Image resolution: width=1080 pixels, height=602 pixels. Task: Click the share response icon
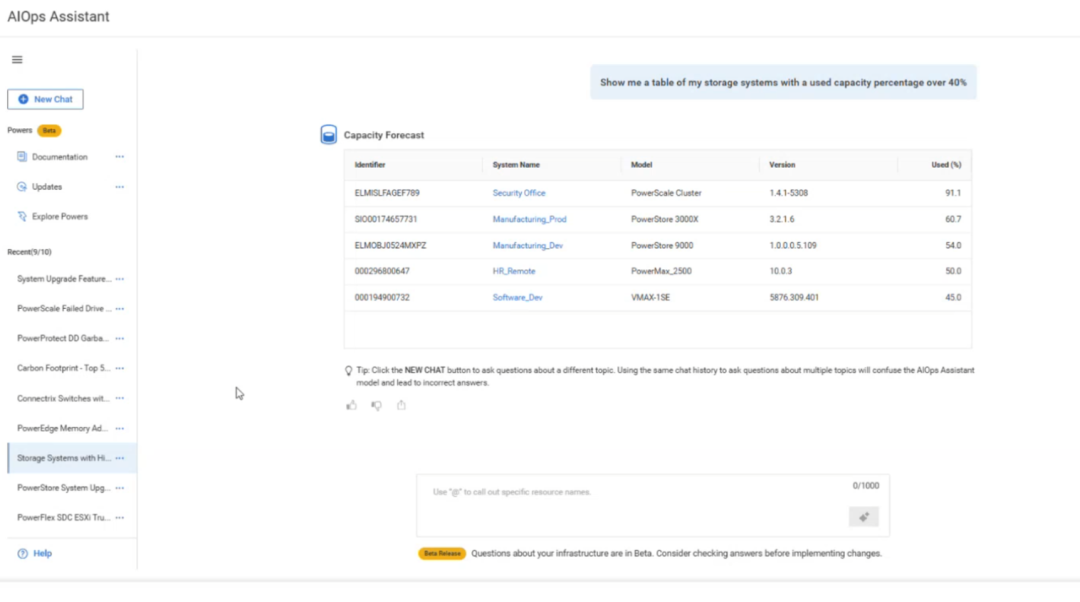point(402,405)
